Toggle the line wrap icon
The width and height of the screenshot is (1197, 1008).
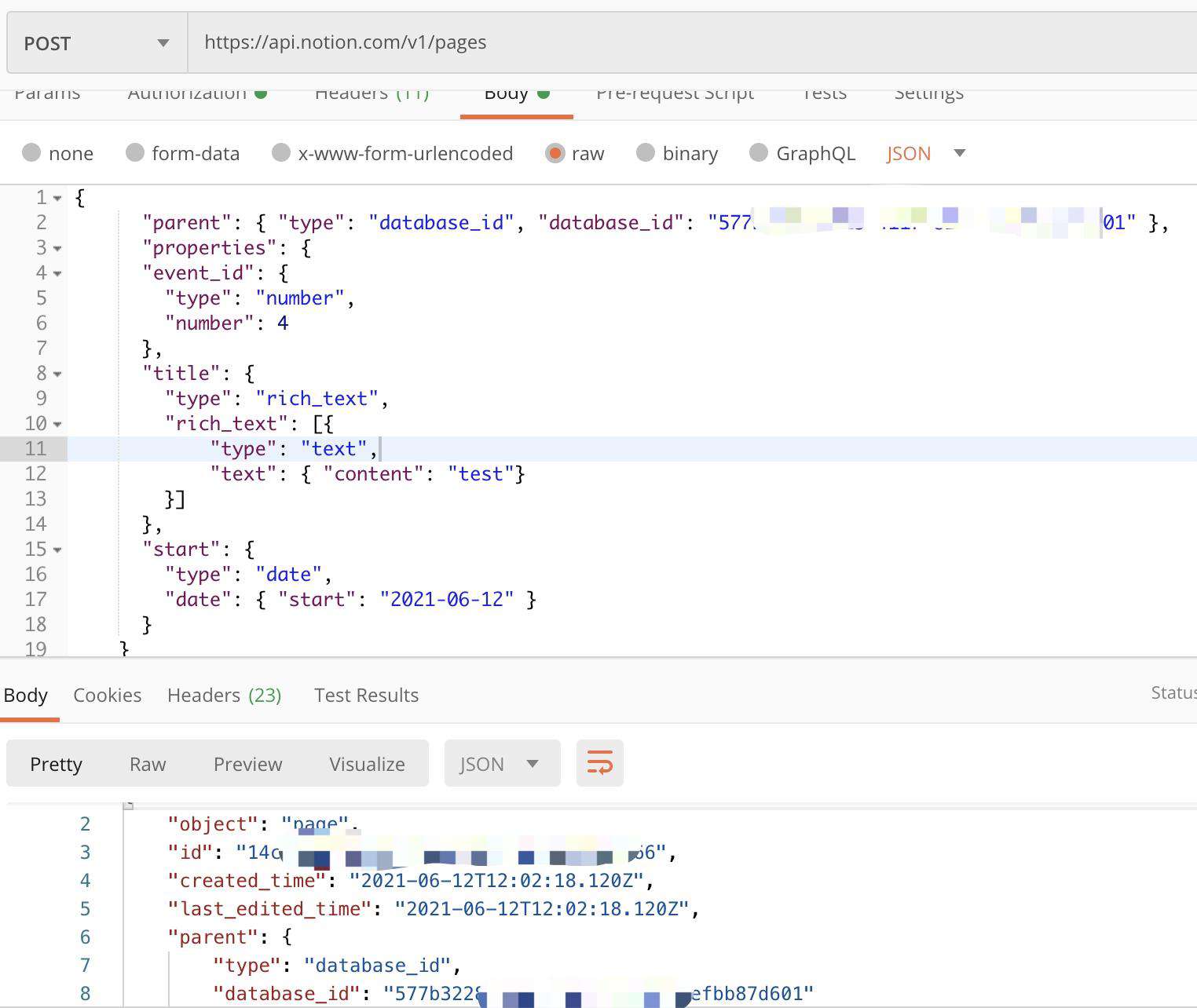[x=600, y=763]
